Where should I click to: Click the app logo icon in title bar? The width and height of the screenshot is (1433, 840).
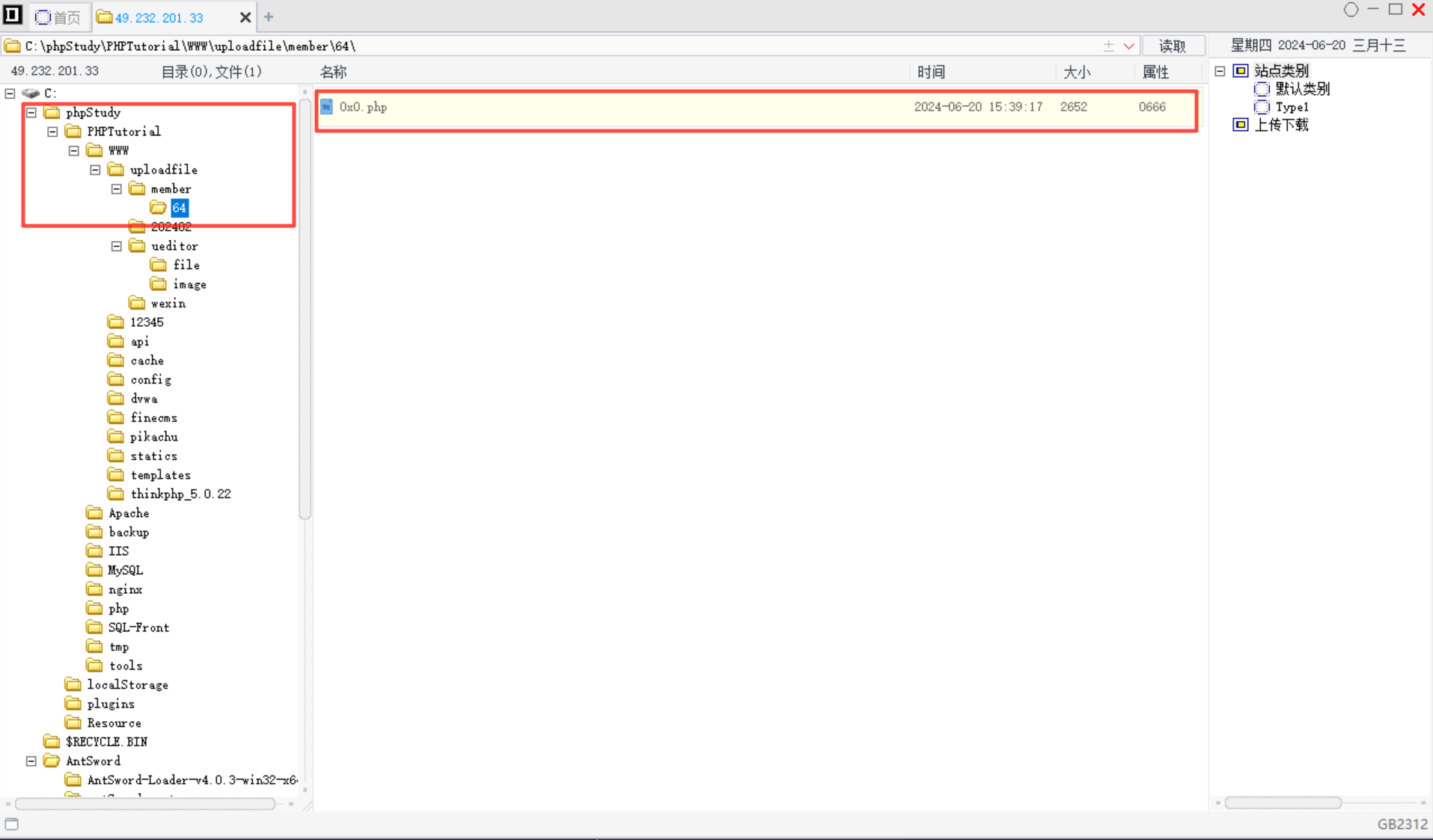click(13, 15)
